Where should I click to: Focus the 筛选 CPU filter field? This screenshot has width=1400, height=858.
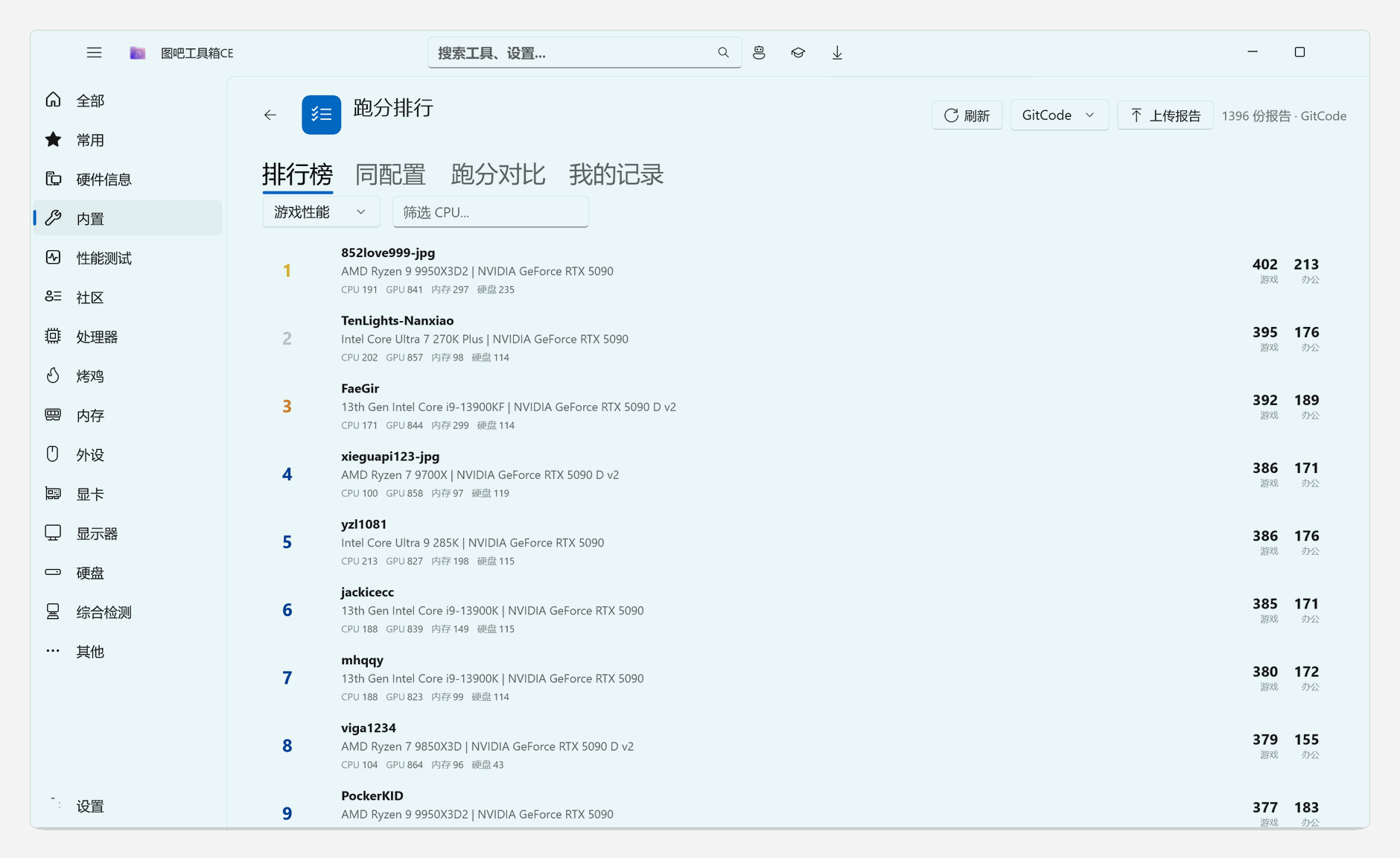[491, 212]
